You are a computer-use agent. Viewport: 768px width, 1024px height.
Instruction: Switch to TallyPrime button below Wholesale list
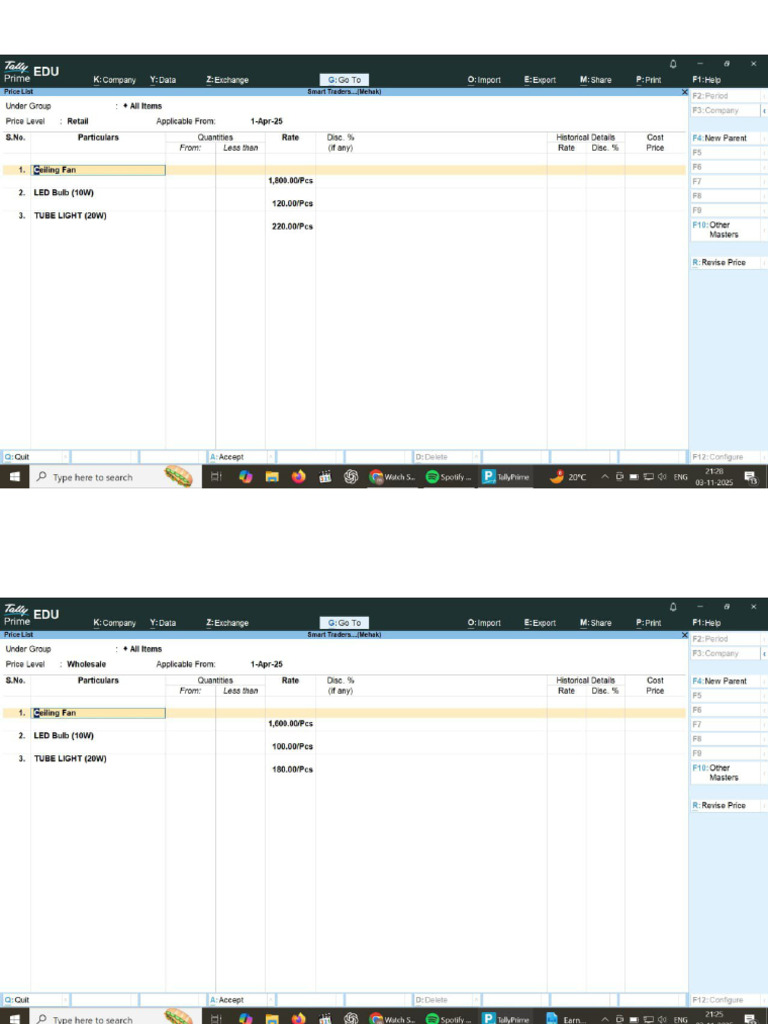[505, 1019]
